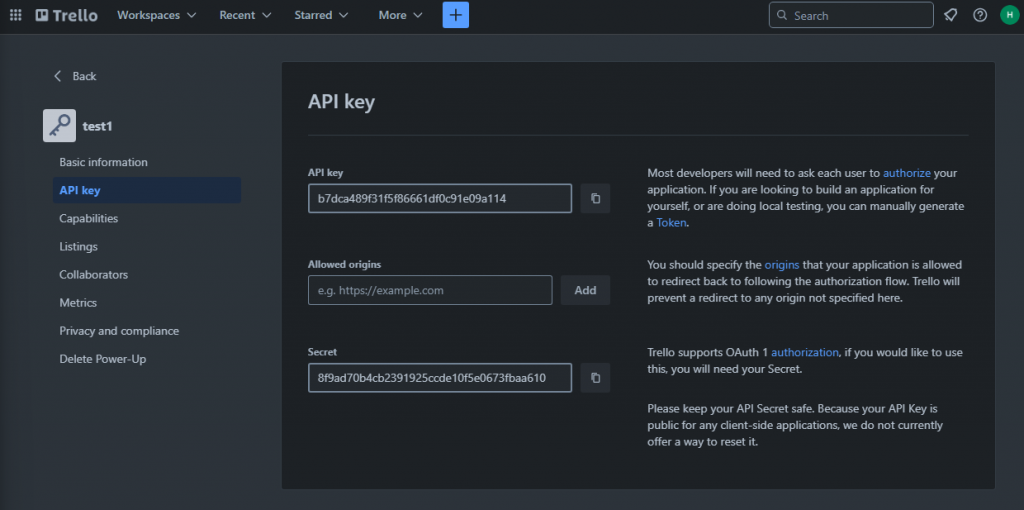The image size is (1024, 510).
Task: Click the test1 Power-Up key icon
Action: click(59, 126)
